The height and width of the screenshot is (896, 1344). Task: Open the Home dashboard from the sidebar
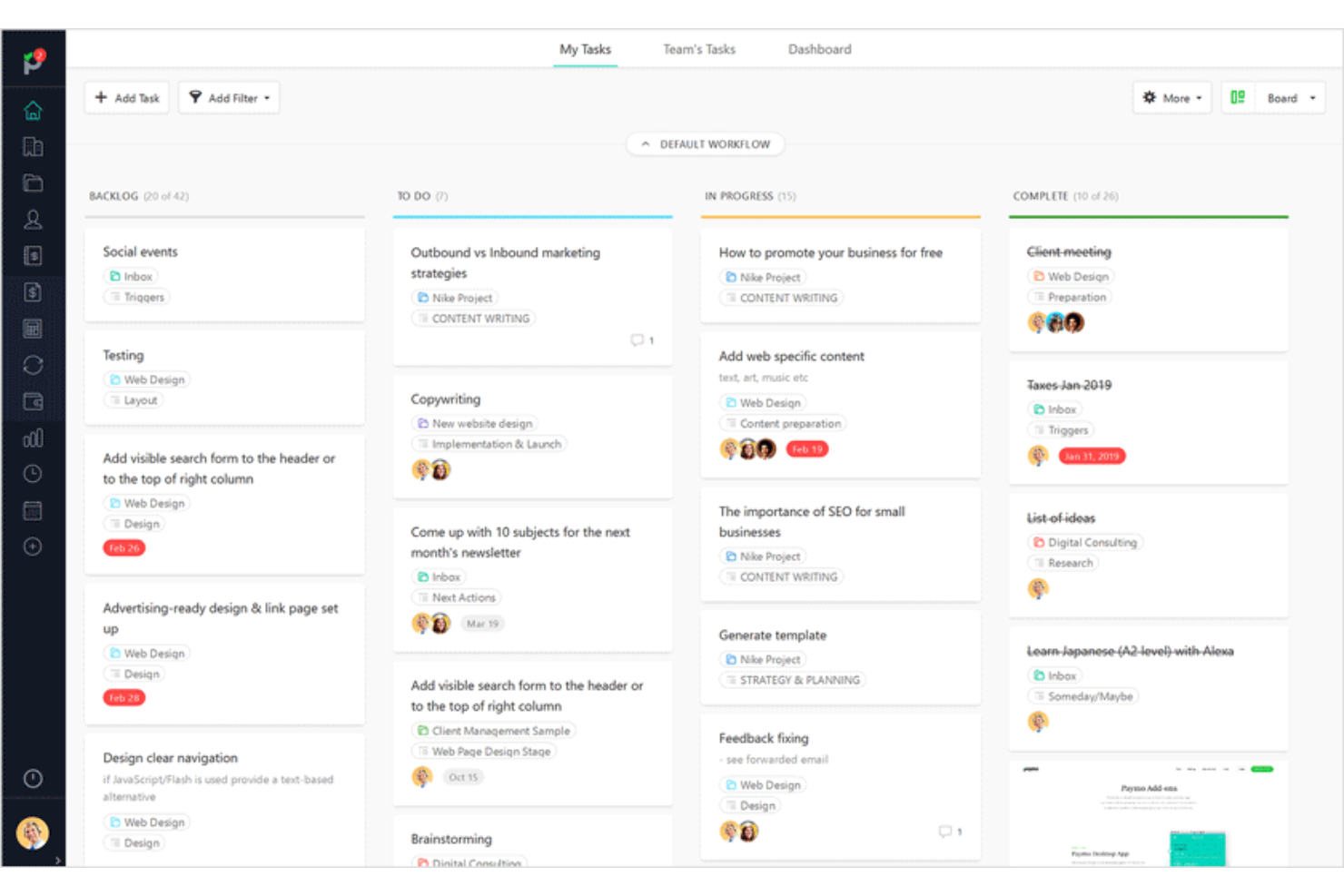pyautogui.click(x=33, y=110)
